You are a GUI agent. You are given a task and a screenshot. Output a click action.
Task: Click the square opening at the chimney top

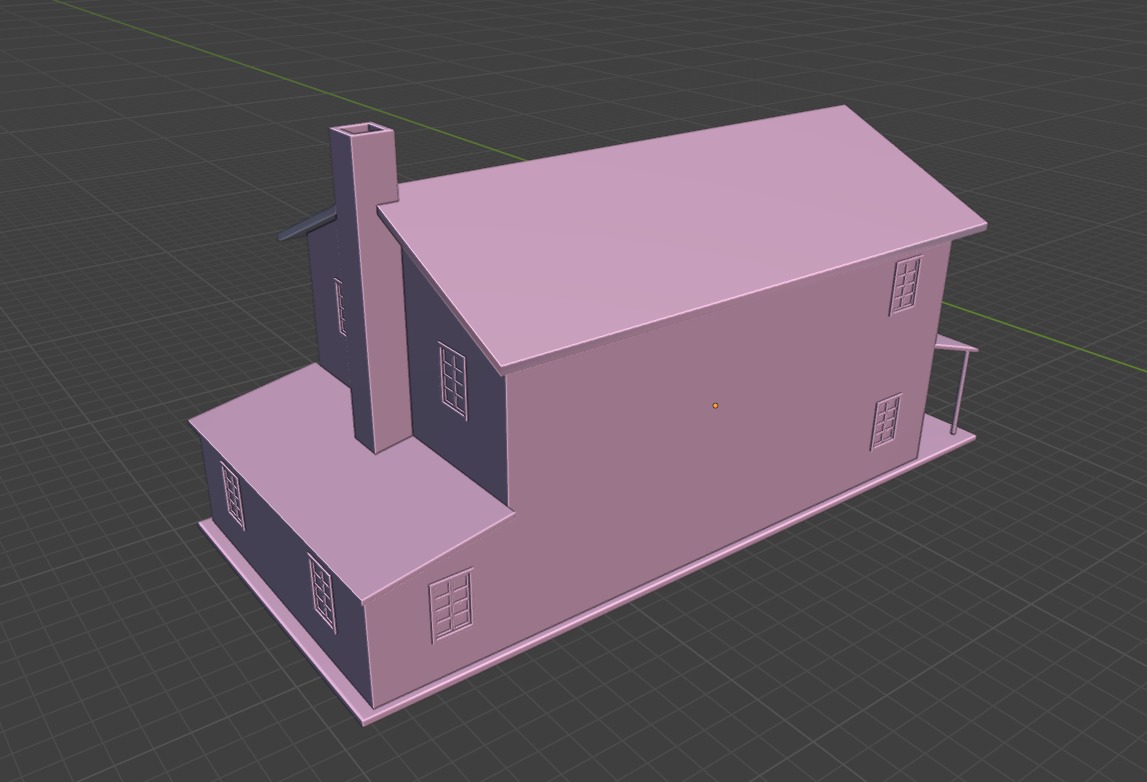(364, 129)
